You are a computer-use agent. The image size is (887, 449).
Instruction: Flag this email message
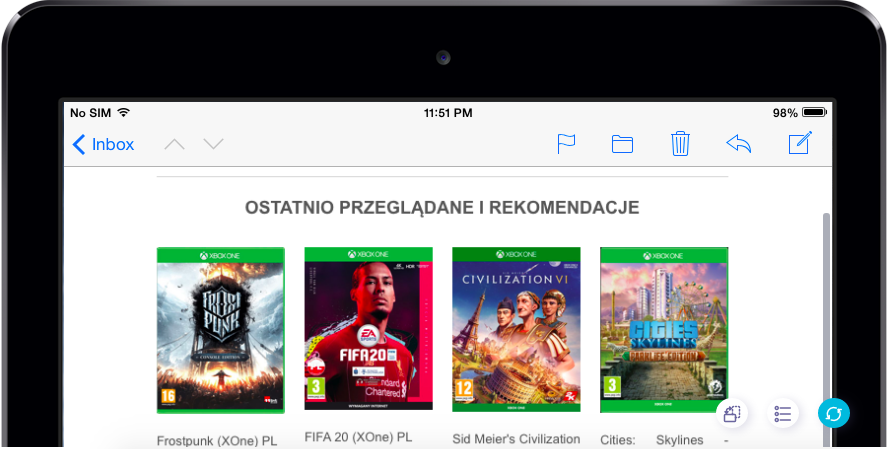[566, 144]
